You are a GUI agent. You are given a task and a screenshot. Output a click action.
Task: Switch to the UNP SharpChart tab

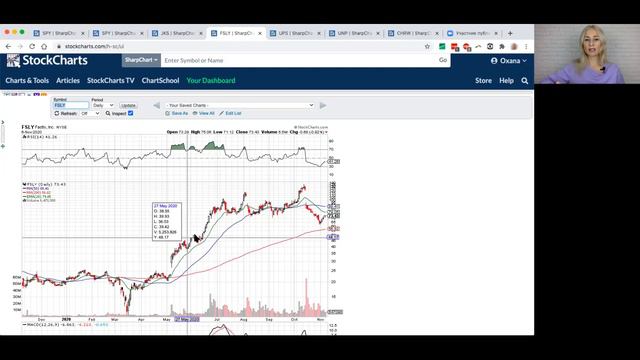click(x=354, y=33)
